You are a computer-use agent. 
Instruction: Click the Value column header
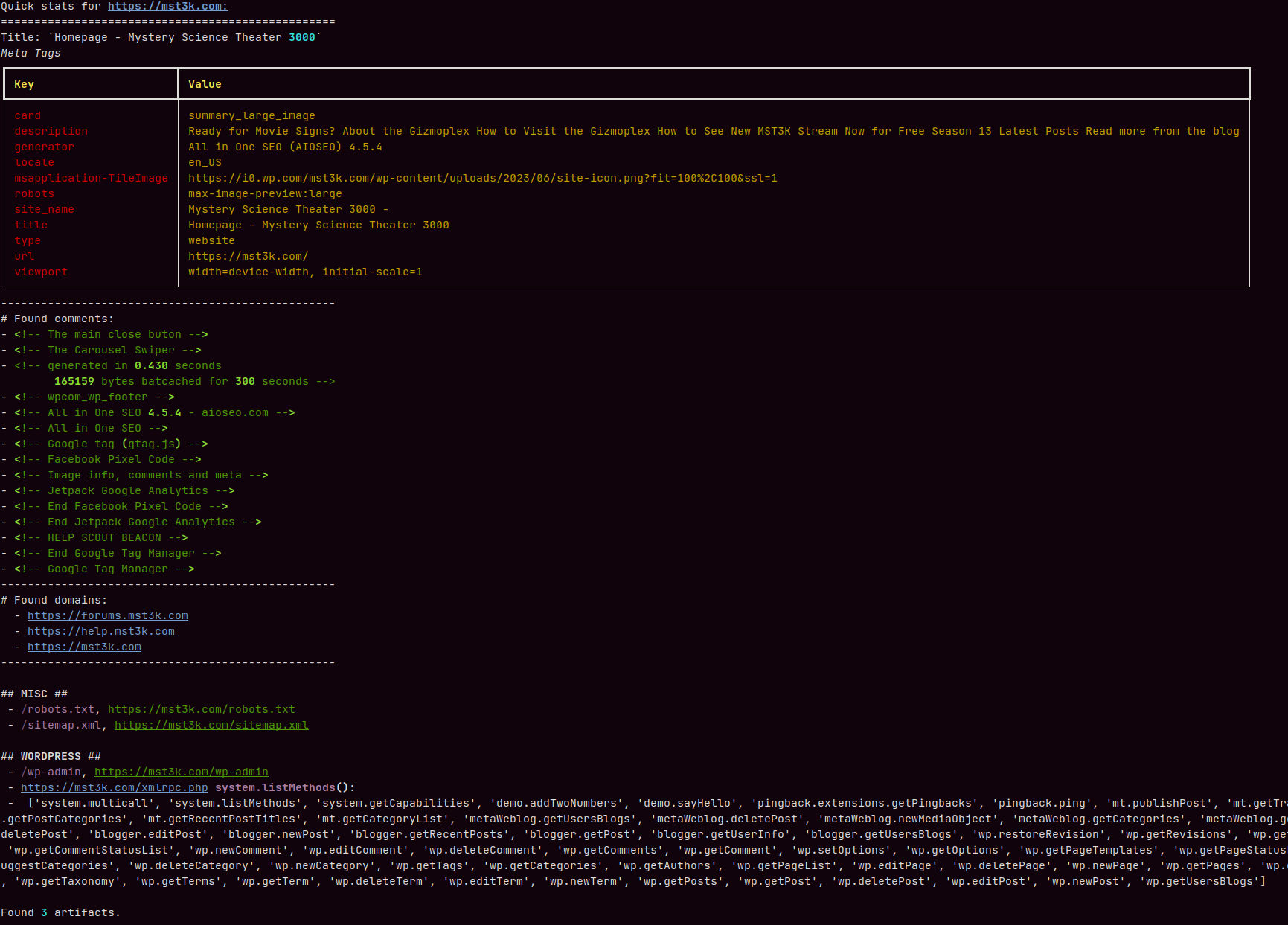205,84
